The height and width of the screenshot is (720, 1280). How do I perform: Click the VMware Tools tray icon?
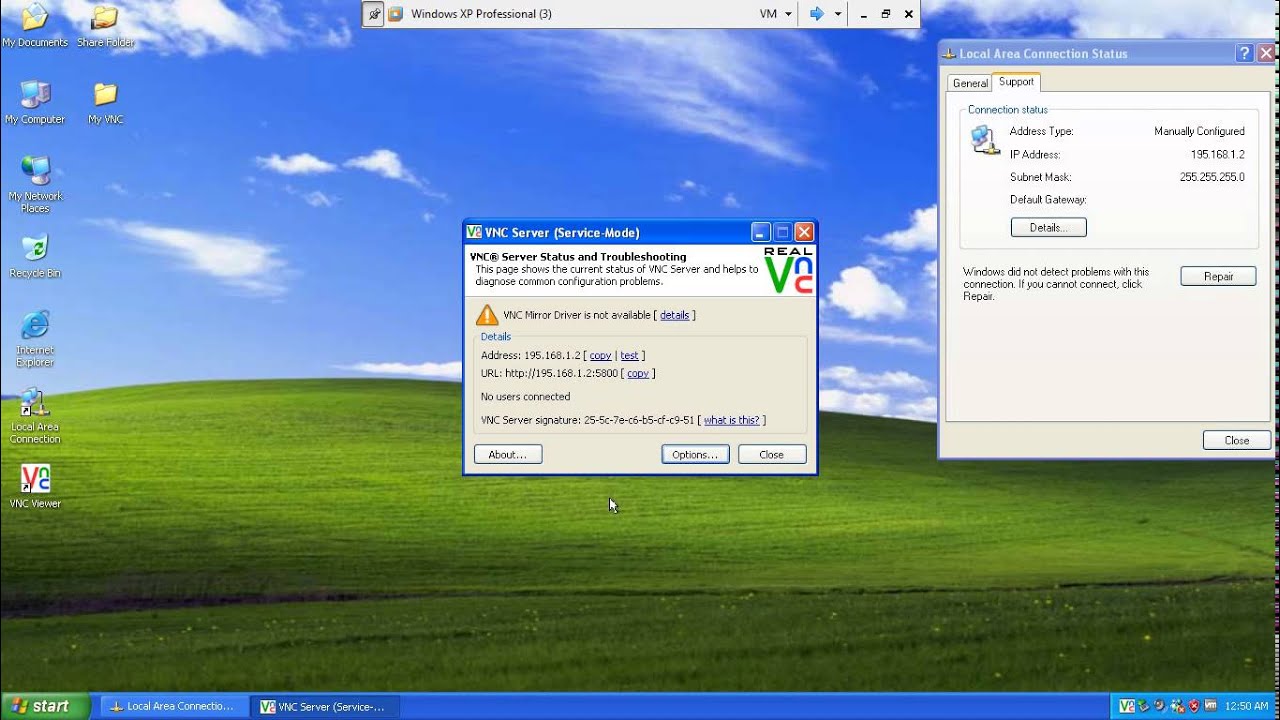tap(1210, 706)
